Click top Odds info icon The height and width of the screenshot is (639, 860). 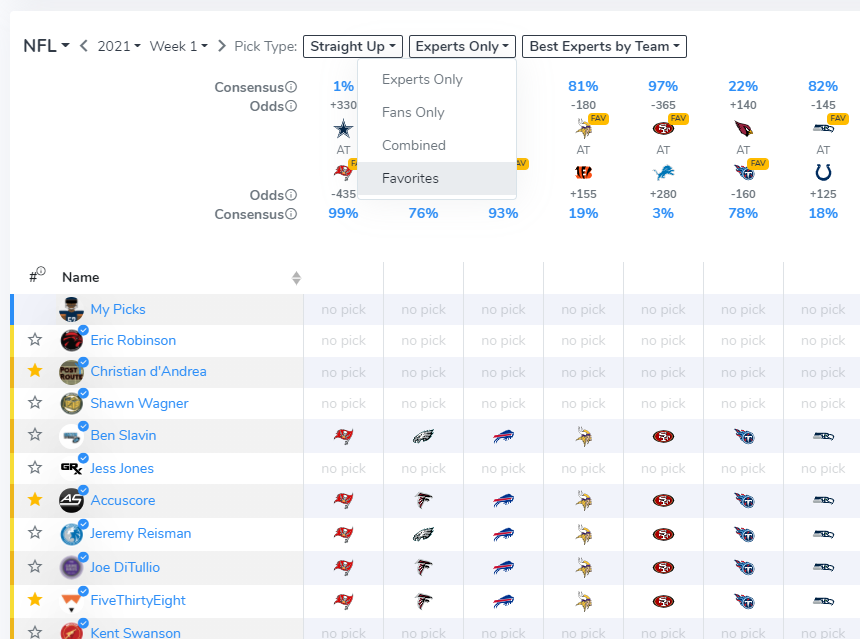(291, 106)
